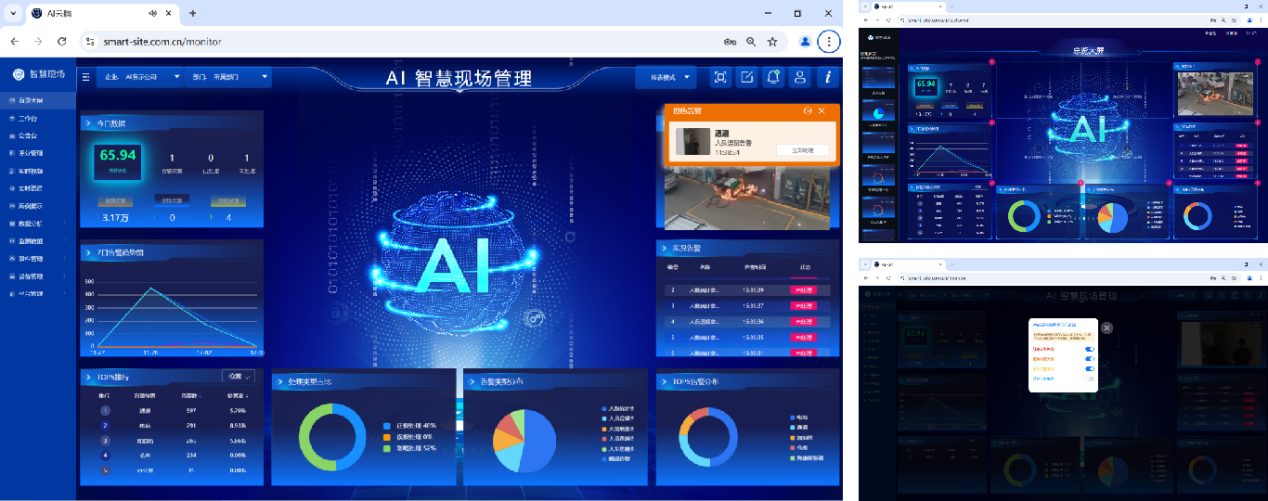
Task: Open the 部门 department dropdown
Action: [228, 76]
